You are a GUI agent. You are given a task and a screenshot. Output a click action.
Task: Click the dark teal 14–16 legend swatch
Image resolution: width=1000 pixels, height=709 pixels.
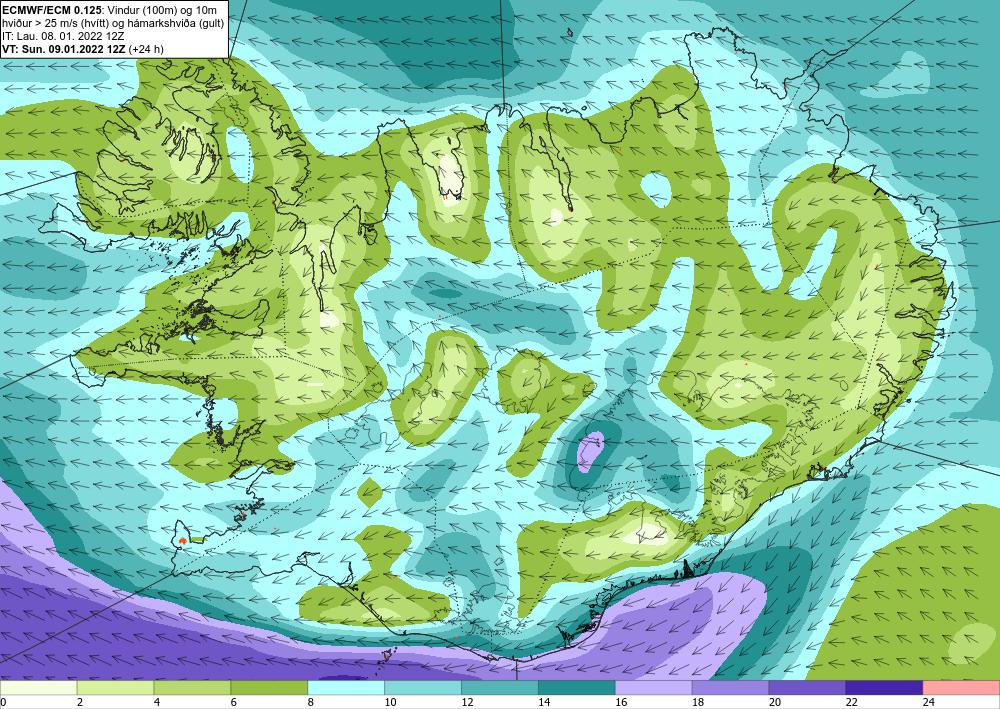coord(577,688)
